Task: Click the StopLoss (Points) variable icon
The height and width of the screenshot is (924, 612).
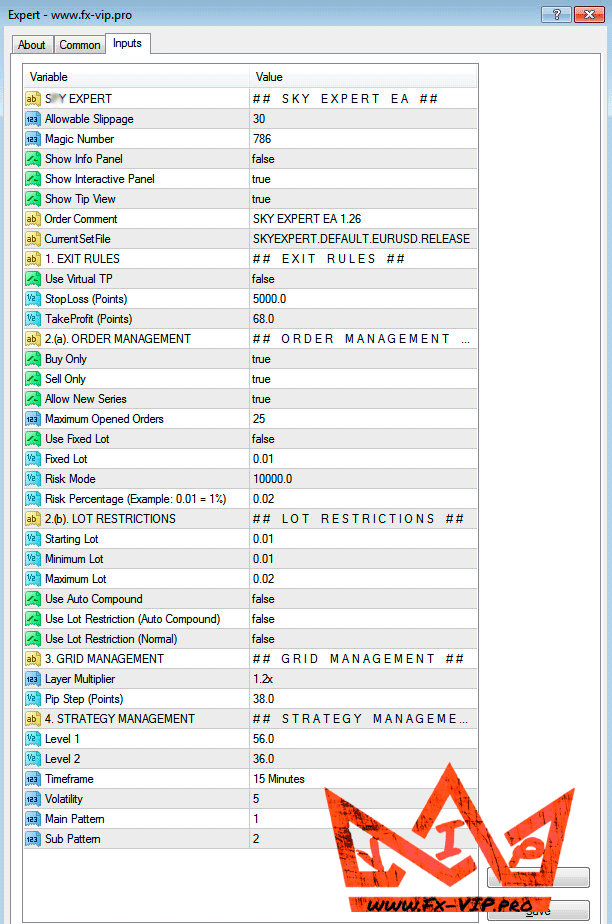Action: [x=33, y=299]
